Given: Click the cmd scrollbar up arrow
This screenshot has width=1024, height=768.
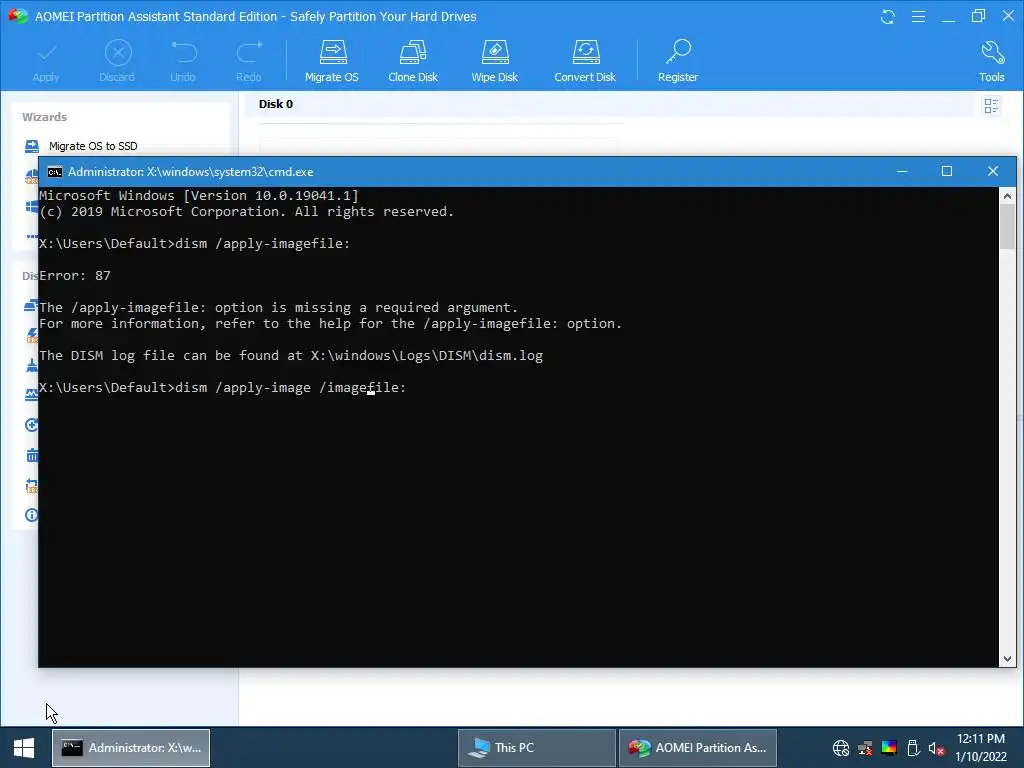Looking at the screenshot, I should tap(1007, 195).
